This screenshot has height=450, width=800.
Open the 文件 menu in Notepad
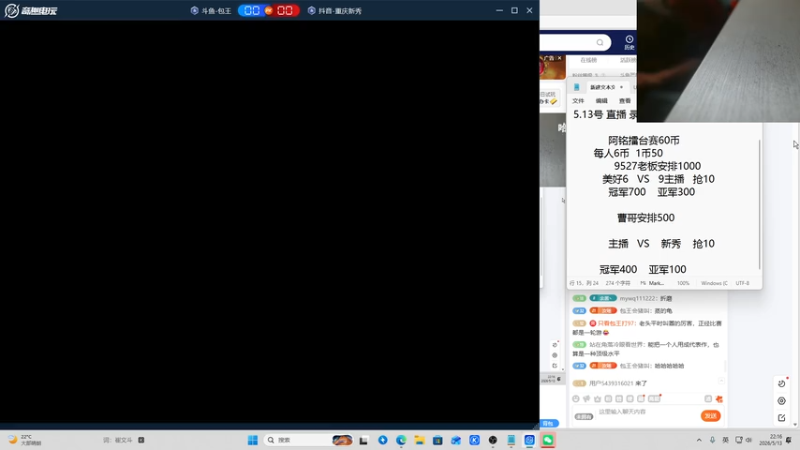[x=578, y=101]
